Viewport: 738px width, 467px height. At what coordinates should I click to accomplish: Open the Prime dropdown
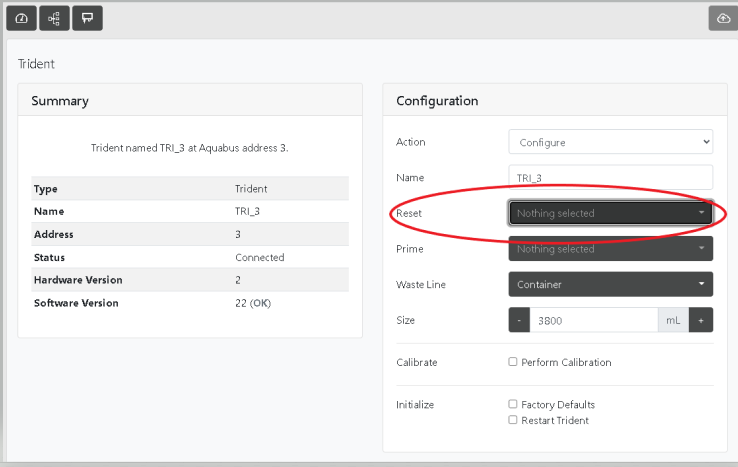click(x=610, y=249)
